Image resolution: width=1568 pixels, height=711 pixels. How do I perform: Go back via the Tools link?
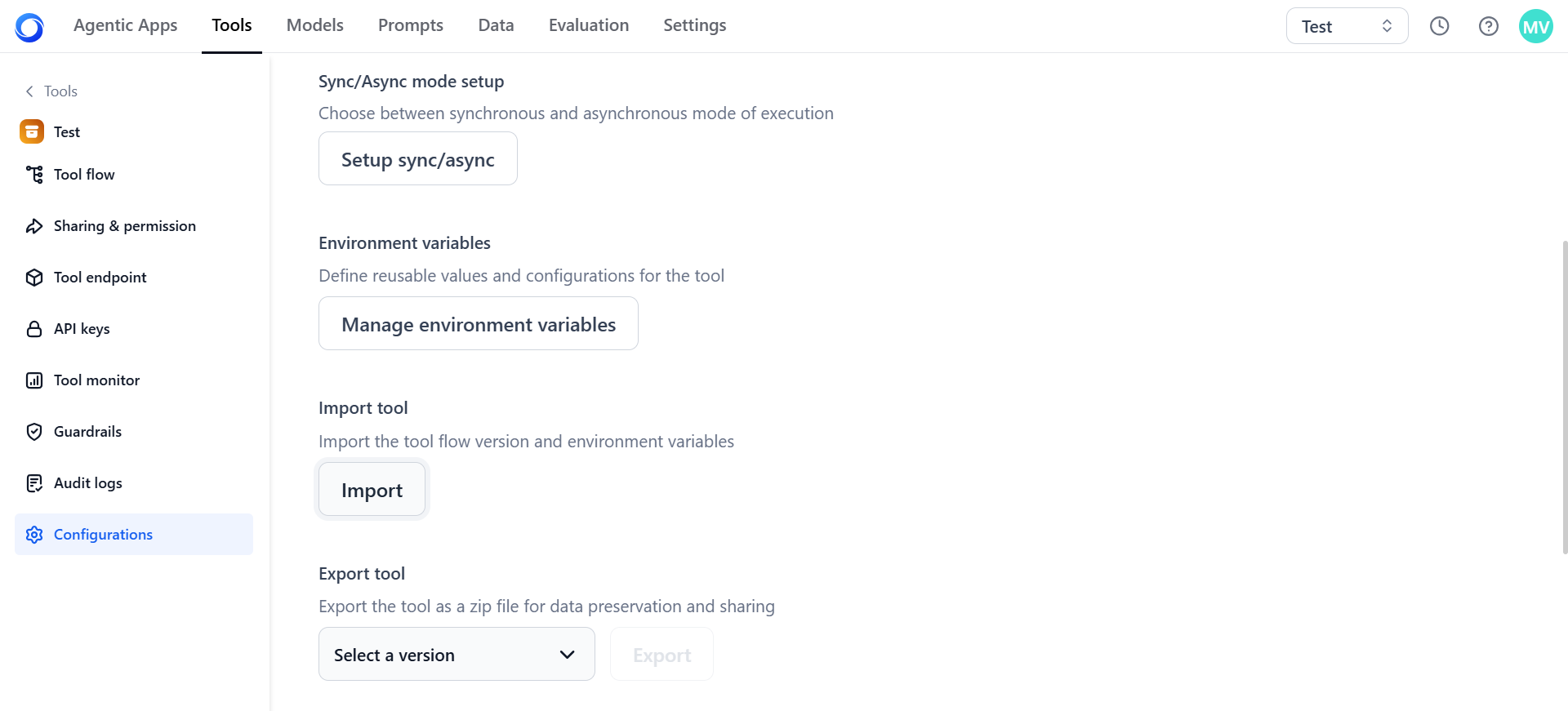coord(61,91)
